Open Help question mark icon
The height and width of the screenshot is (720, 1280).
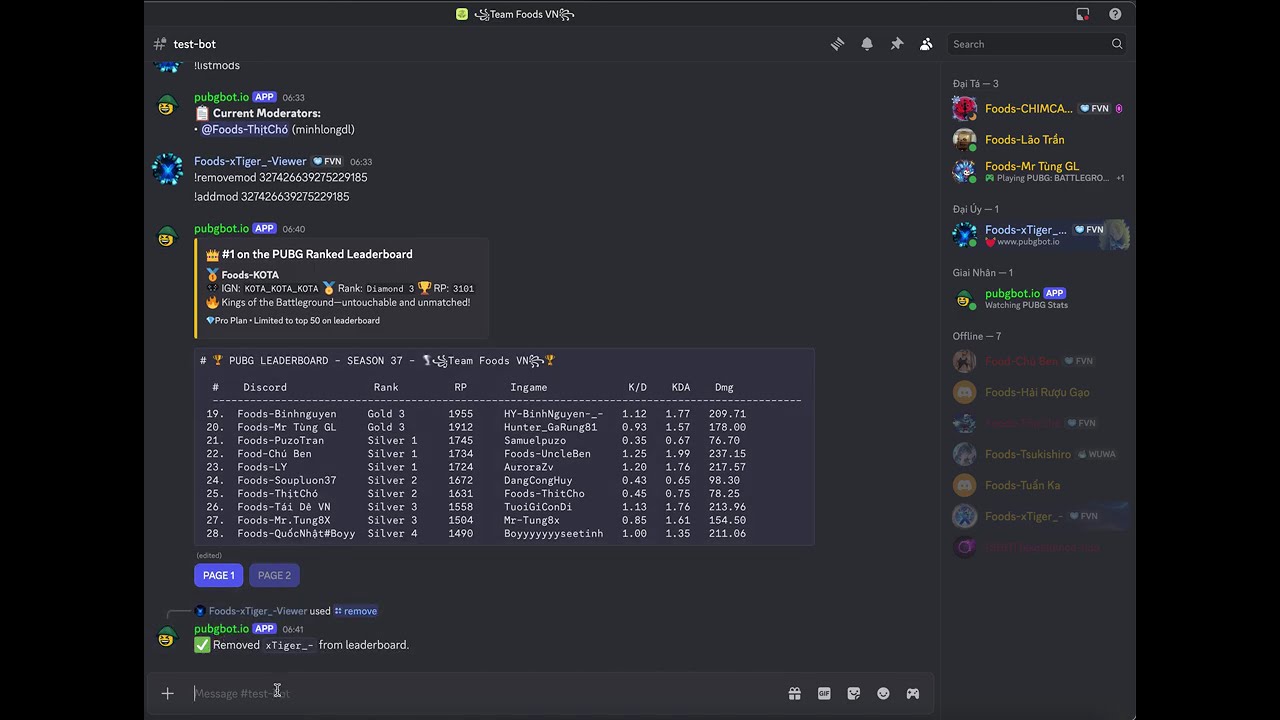1115,14
